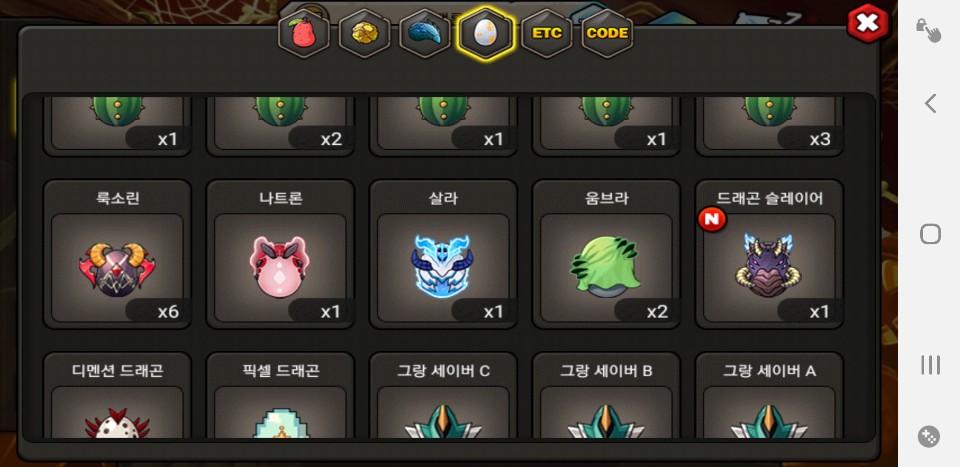960x467 pixels.
Task: Choose the 그랑 세이버 B egg
Action: [x=606, y=395]
